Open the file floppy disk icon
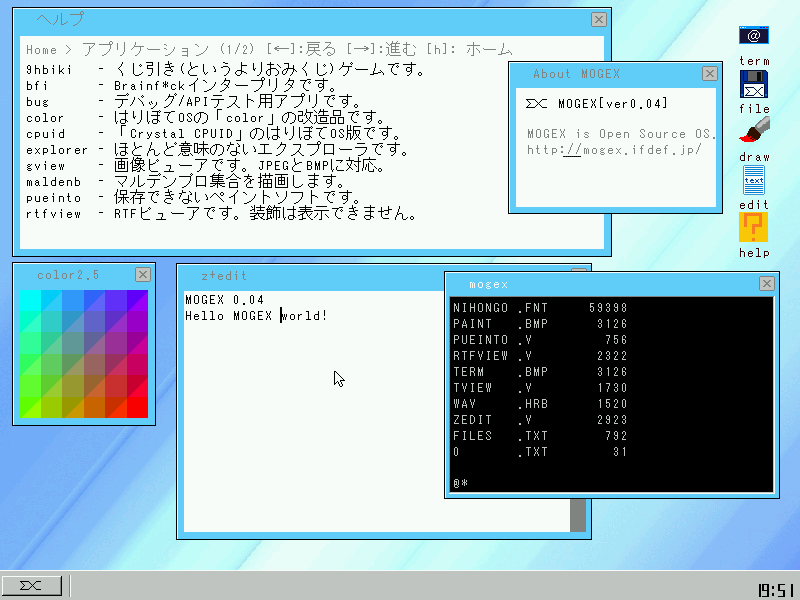The image size is (800, 600). pyautogui.click(x=754, y=84)
